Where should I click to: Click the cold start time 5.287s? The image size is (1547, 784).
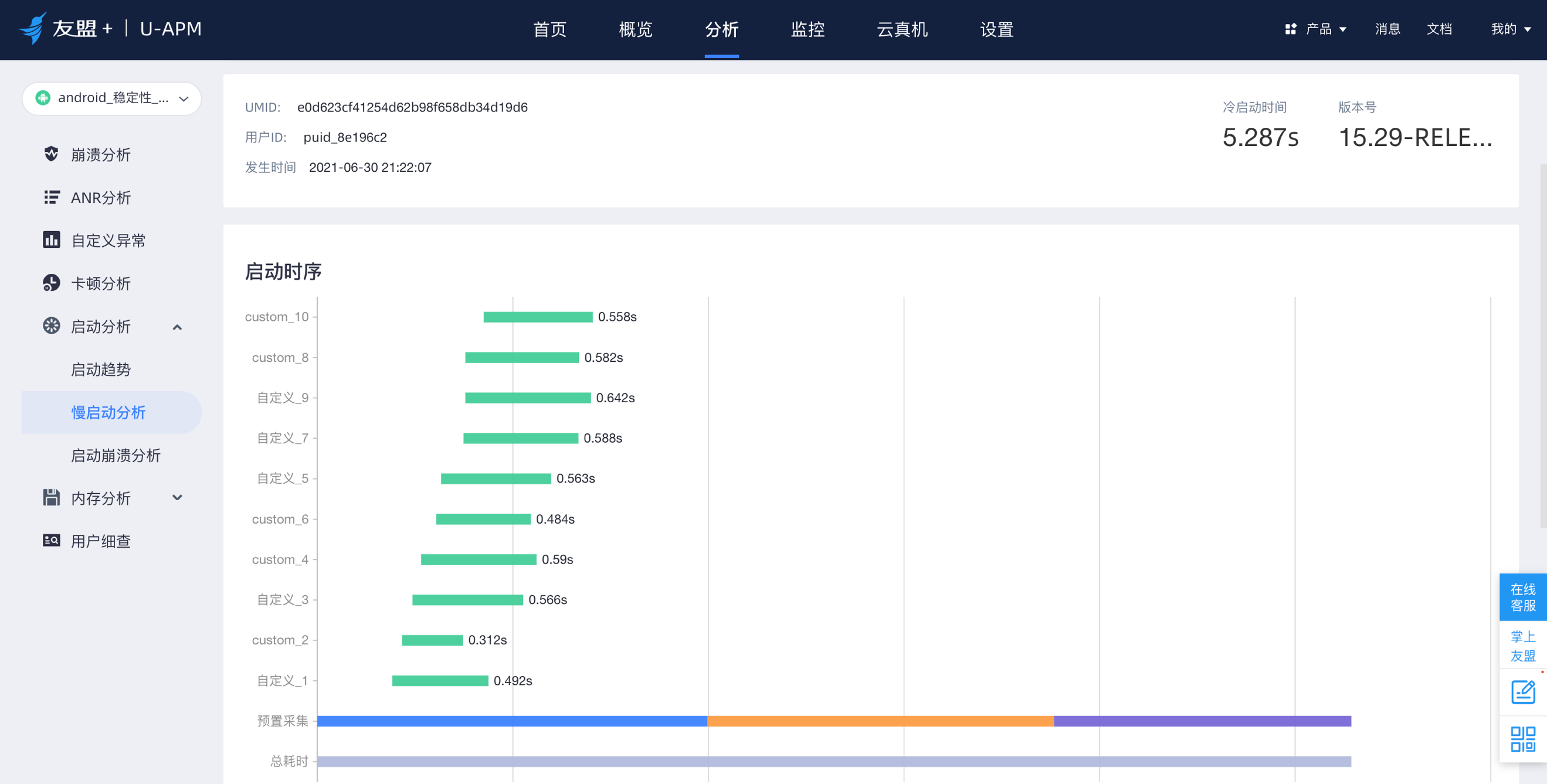[x=1261, y=137]
